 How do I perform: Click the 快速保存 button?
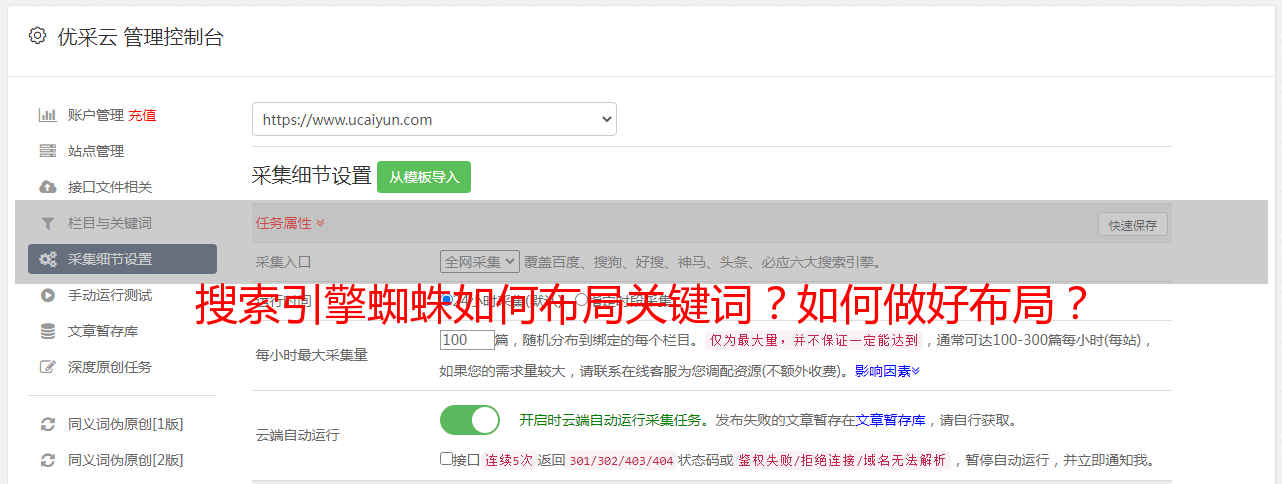click(x=1133, y=225)
